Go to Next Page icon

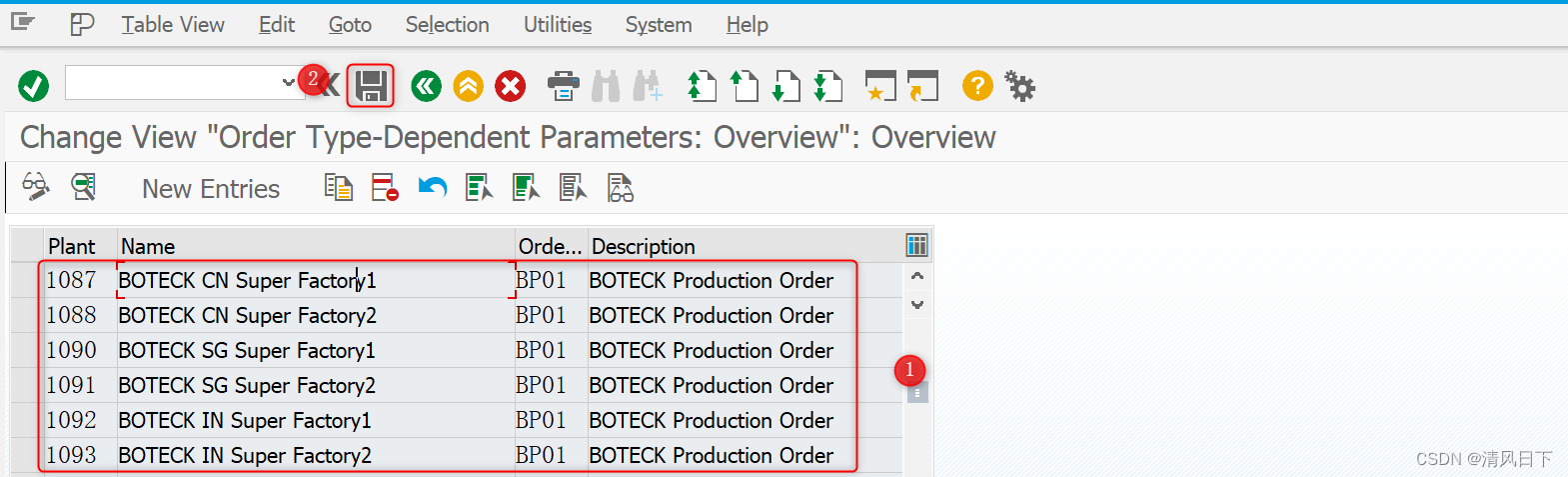[x=786, y=86]
